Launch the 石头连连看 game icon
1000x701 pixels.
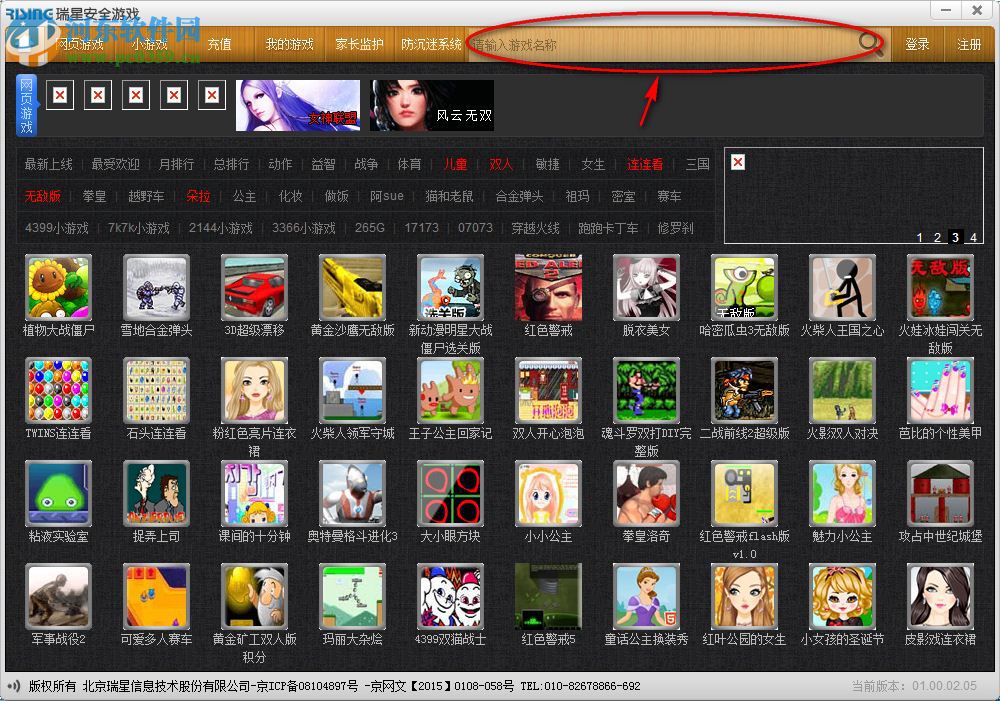[x=156, y=390]
